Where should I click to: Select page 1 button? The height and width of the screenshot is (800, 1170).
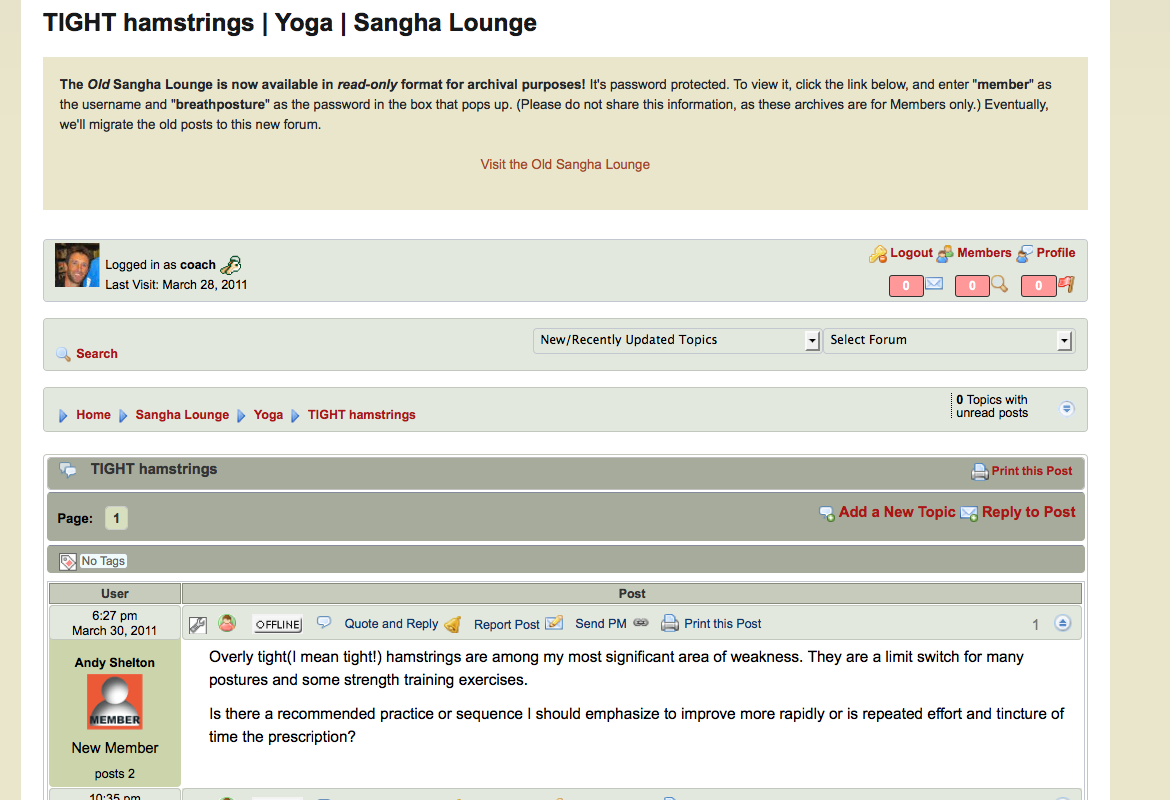tap(116, 518)
